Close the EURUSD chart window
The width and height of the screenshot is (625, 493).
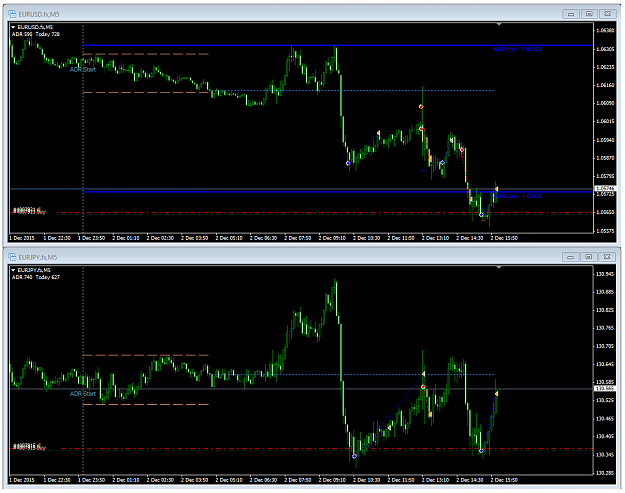[607, 14]
